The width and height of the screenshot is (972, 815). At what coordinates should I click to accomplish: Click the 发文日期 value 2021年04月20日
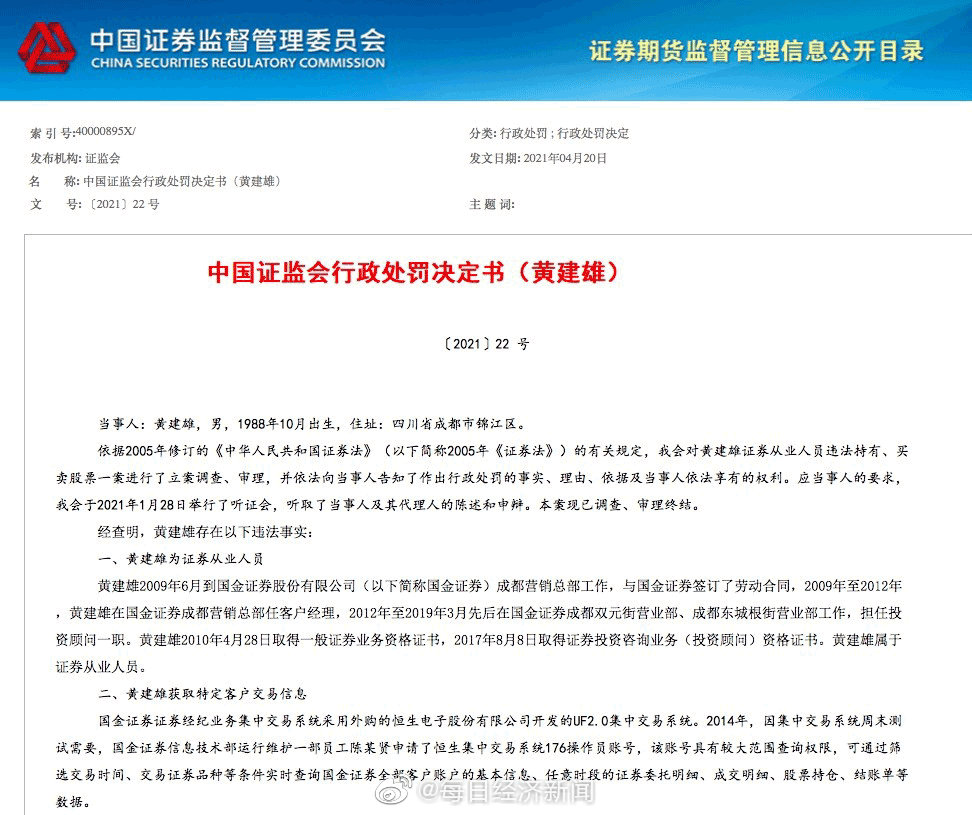click(x=565, y=158)
